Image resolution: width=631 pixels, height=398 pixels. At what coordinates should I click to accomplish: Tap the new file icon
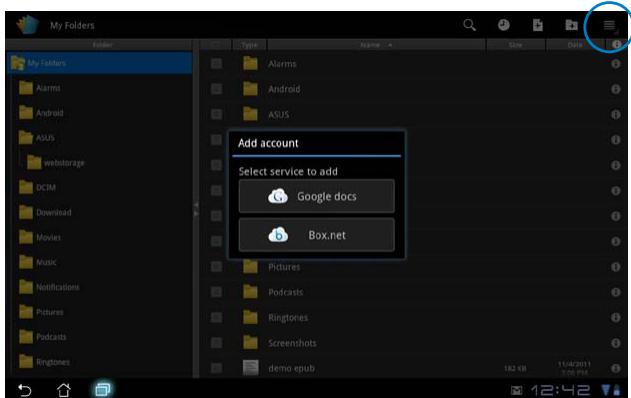pyautogui.click(x=538, y=25)
